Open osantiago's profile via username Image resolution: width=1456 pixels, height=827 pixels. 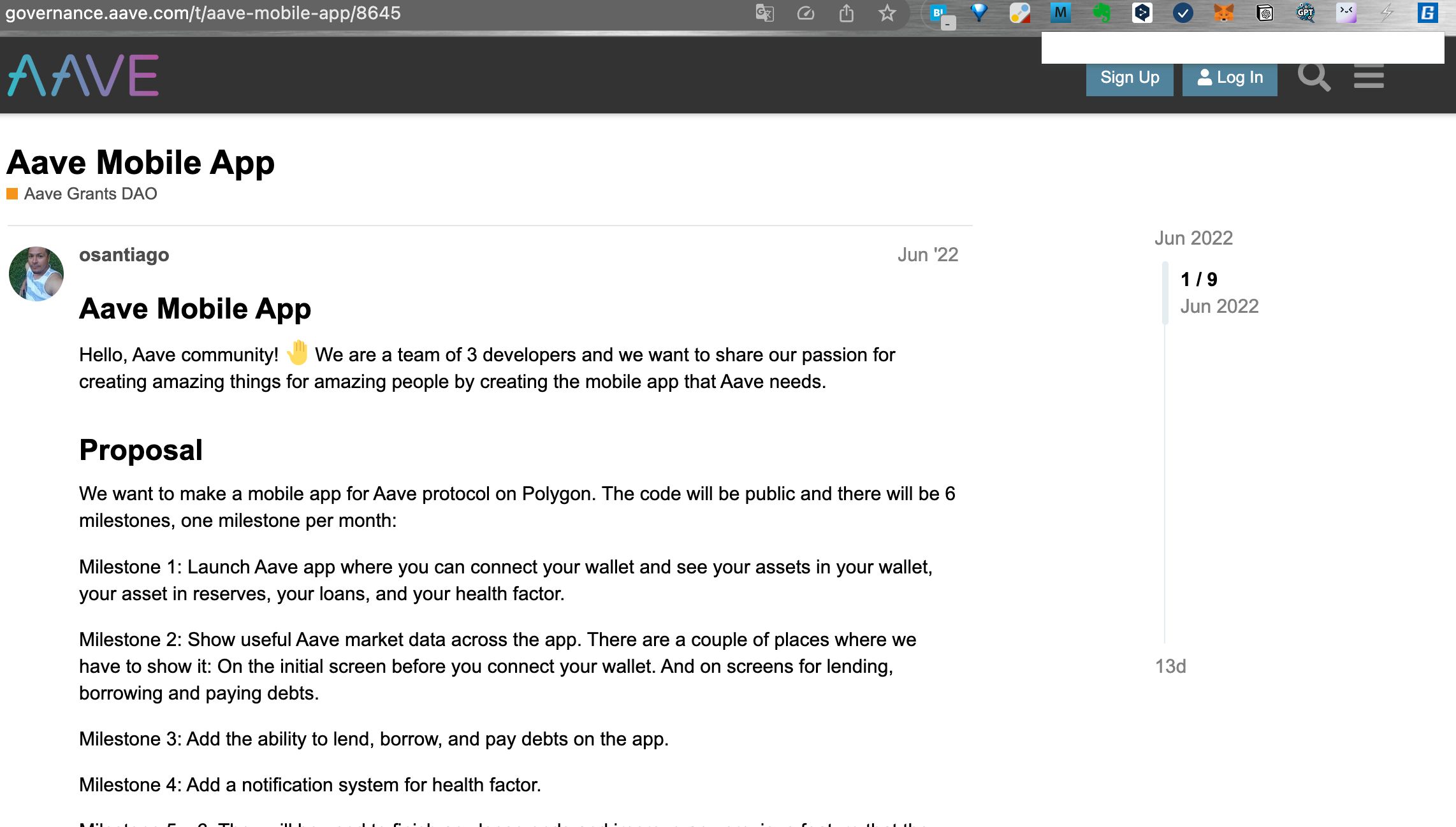(124, 255)
